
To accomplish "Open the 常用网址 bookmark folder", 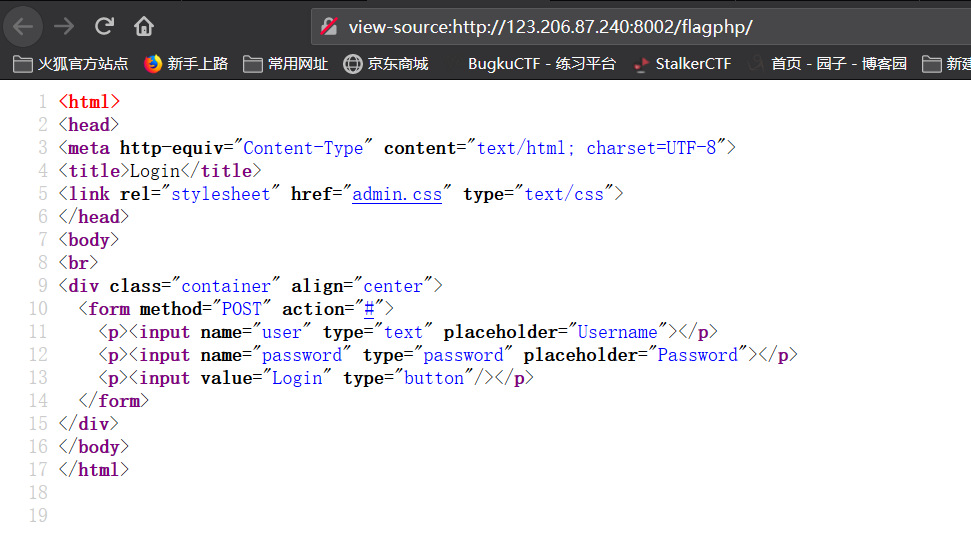I will pos(285,64).
